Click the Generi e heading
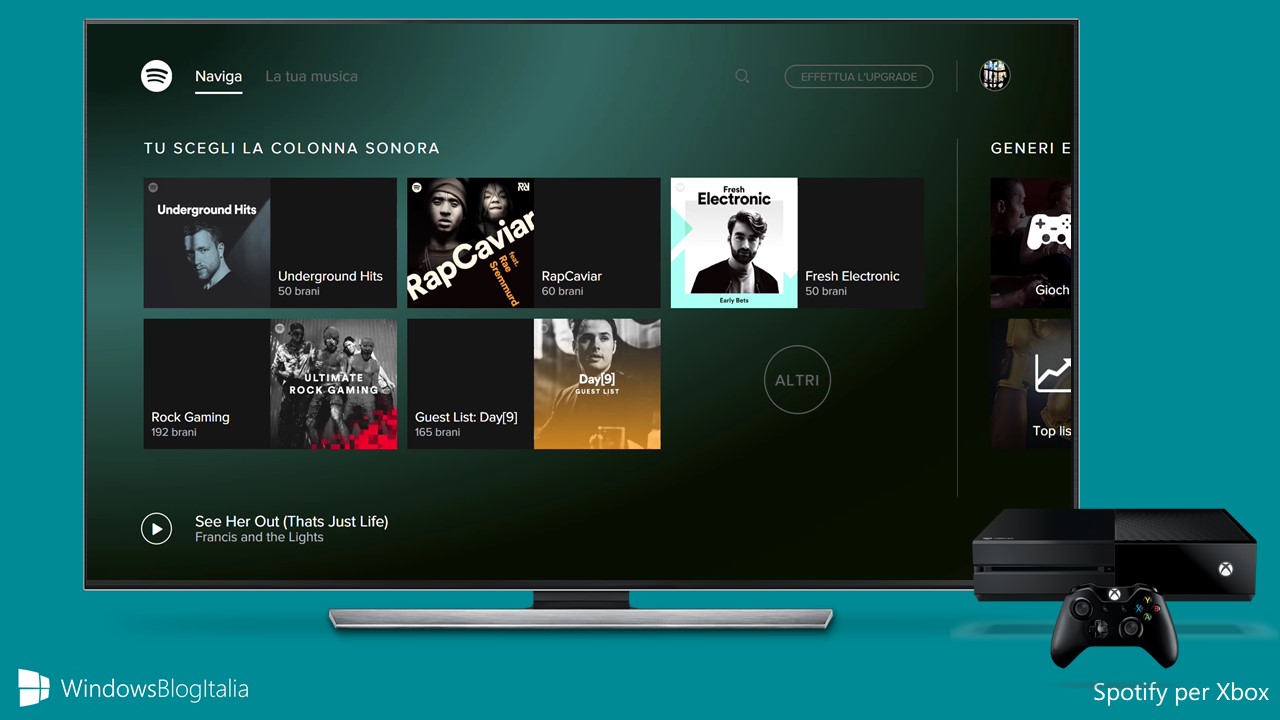Screen dimensions: 1280x720 [1031, 148]
